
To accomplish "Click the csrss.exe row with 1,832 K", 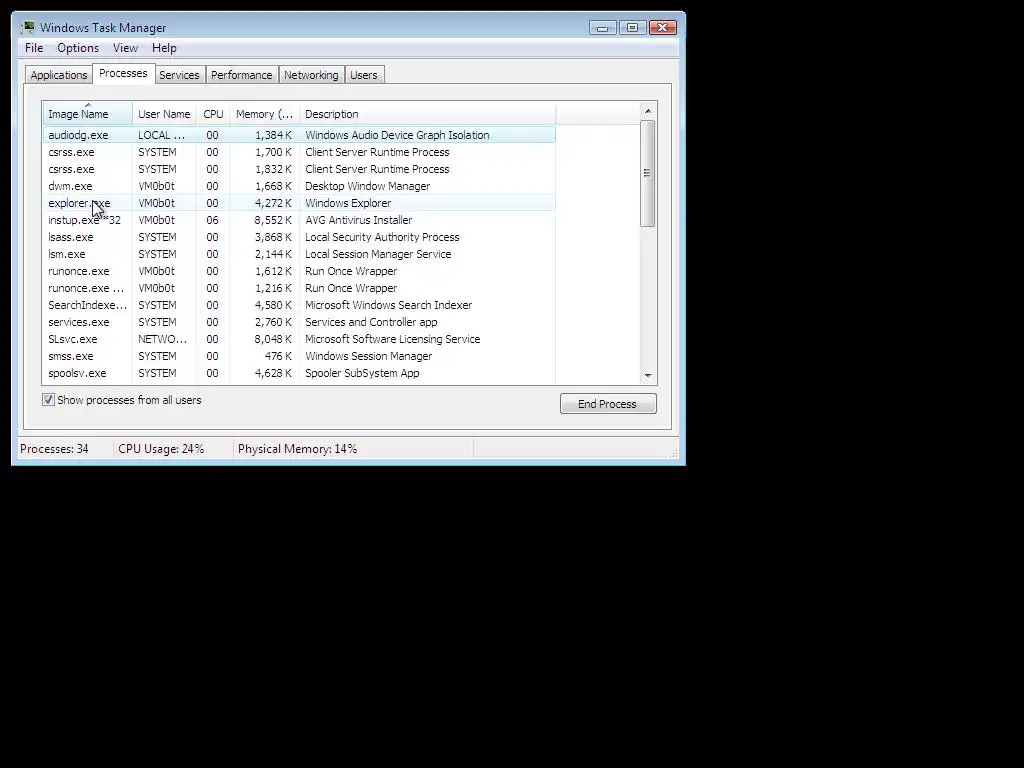I will pos(299,169).
